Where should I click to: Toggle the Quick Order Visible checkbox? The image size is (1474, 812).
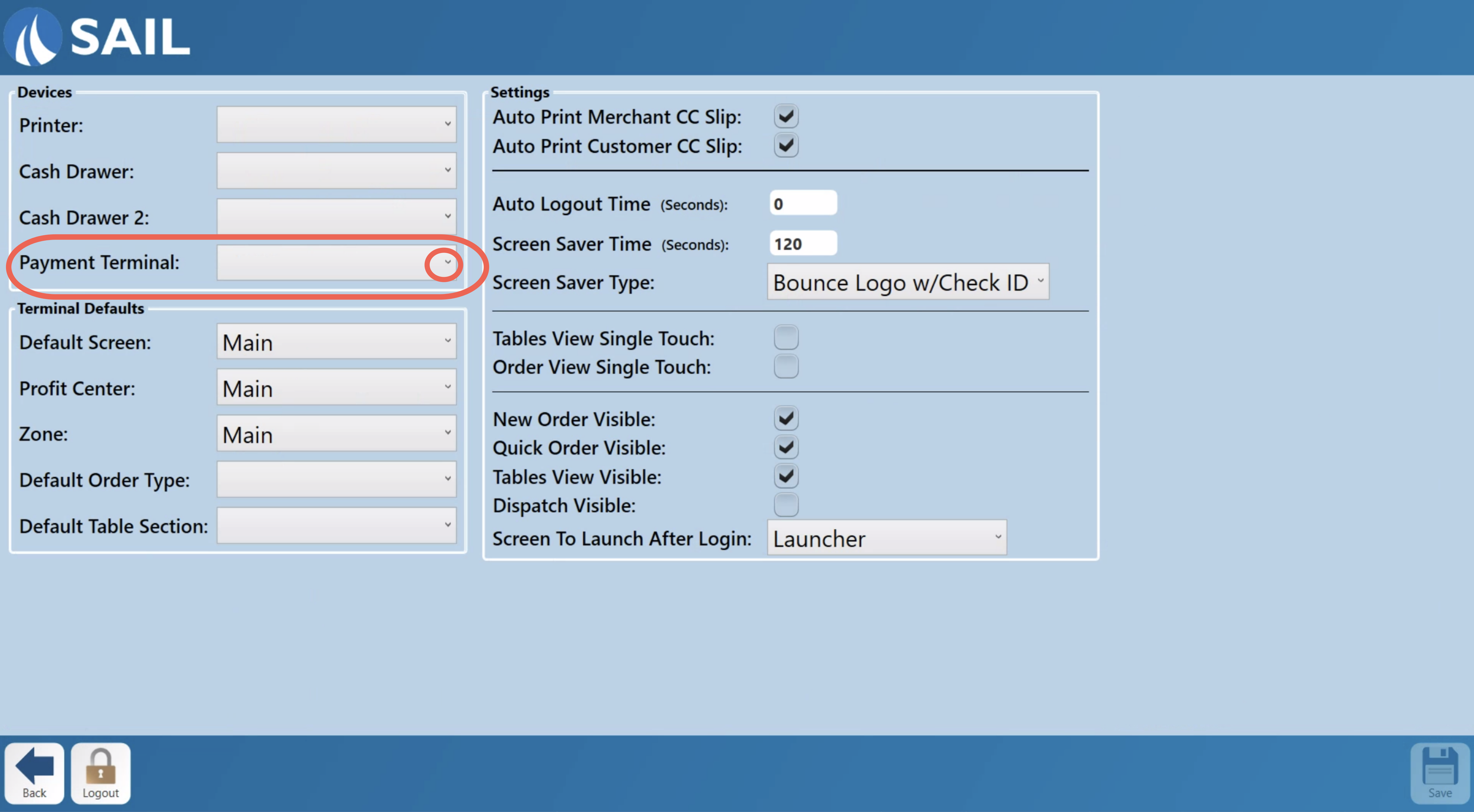(786, 447)
